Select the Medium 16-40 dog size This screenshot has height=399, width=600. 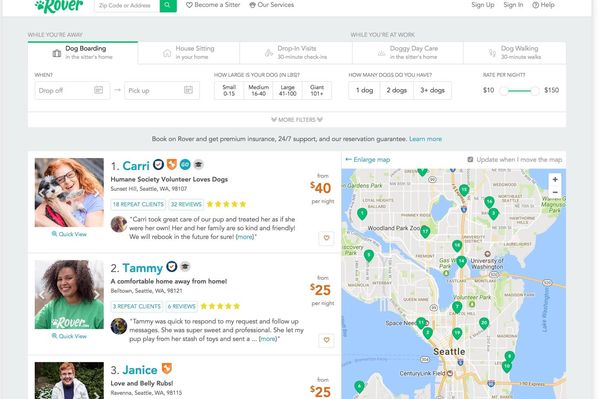(258, 90)
